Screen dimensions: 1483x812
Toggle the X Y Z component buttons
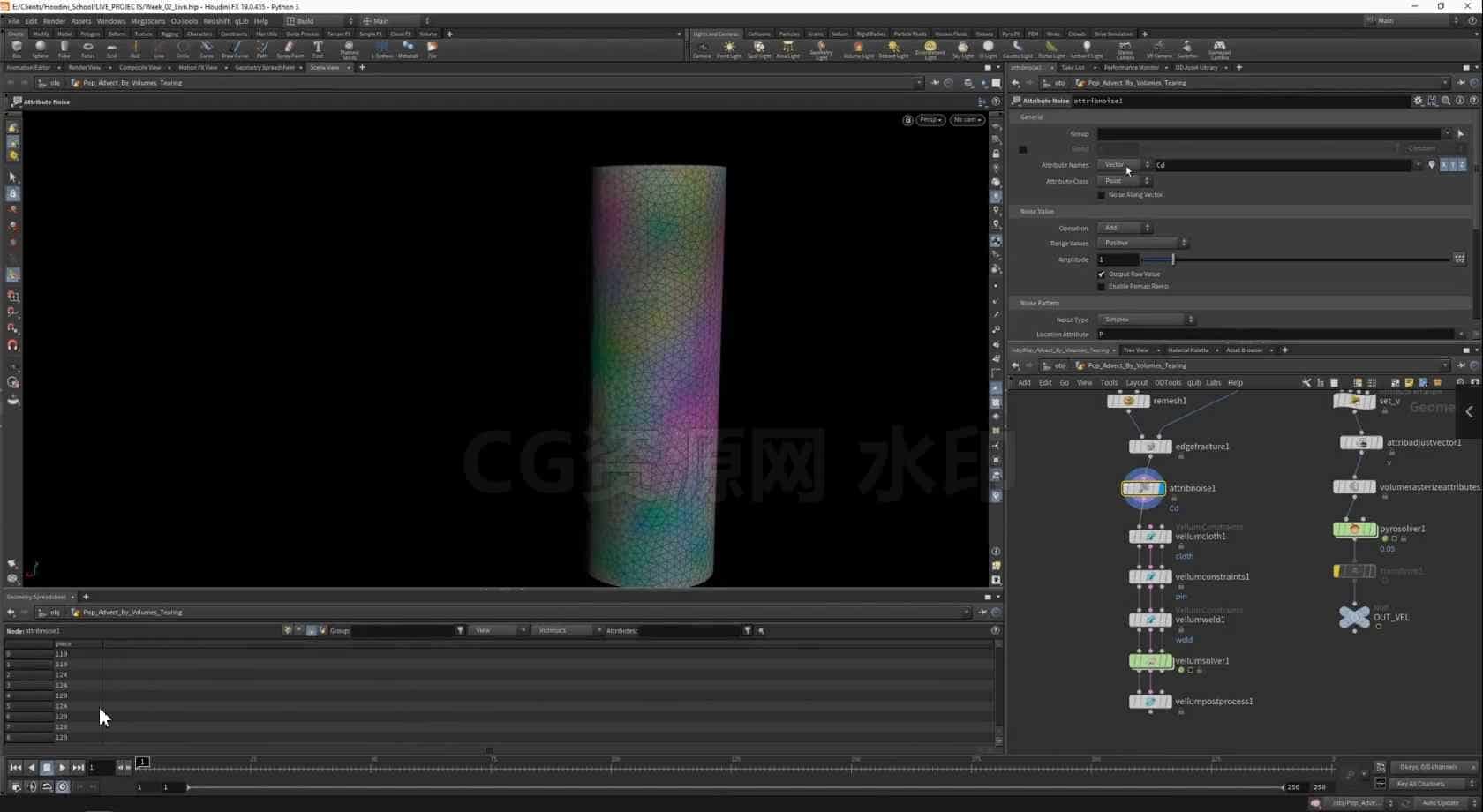(1453, 165)
